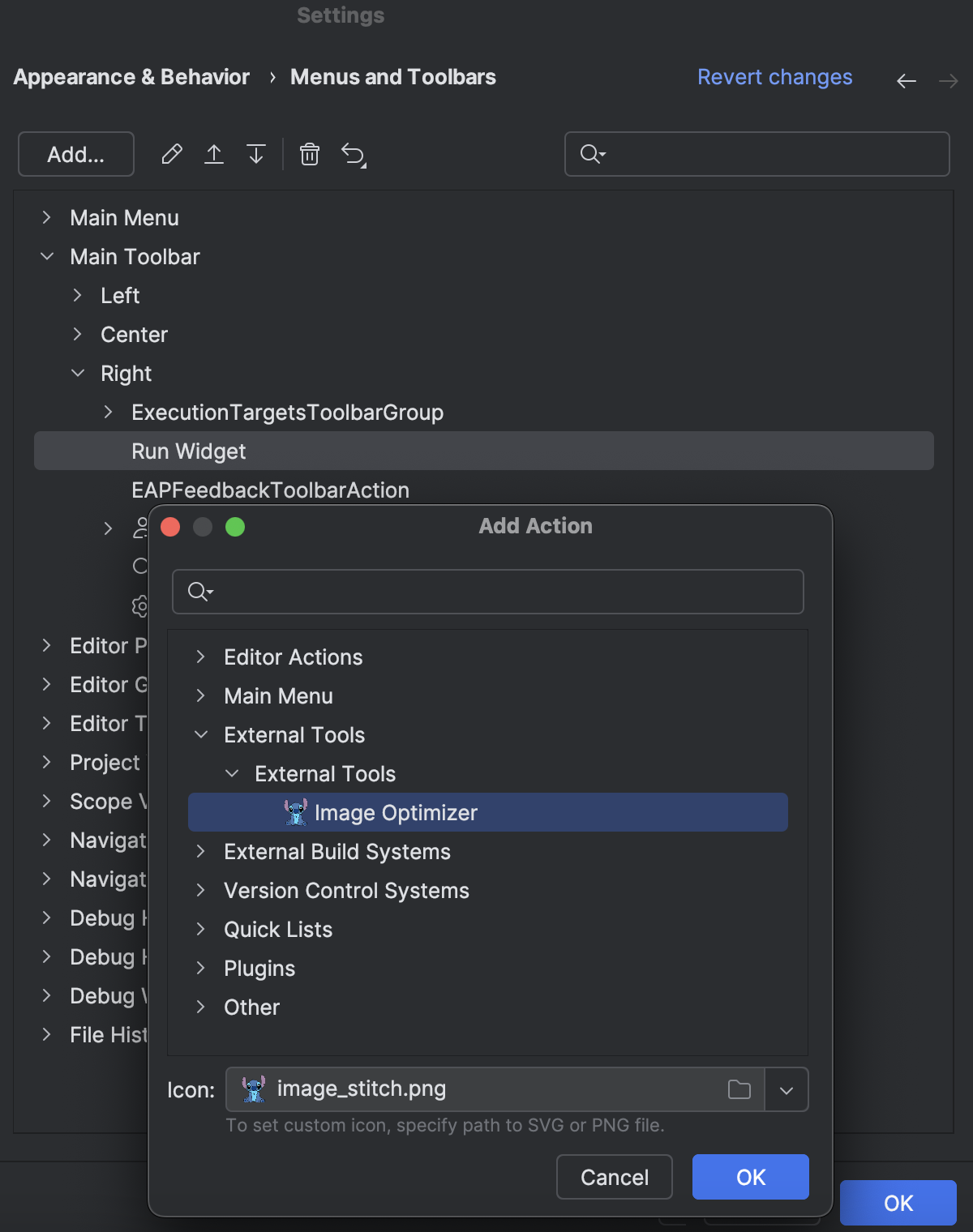Click the folder icon to browse for an icon file
This screenshot has height=1232, width=973.
point(738,1090)
